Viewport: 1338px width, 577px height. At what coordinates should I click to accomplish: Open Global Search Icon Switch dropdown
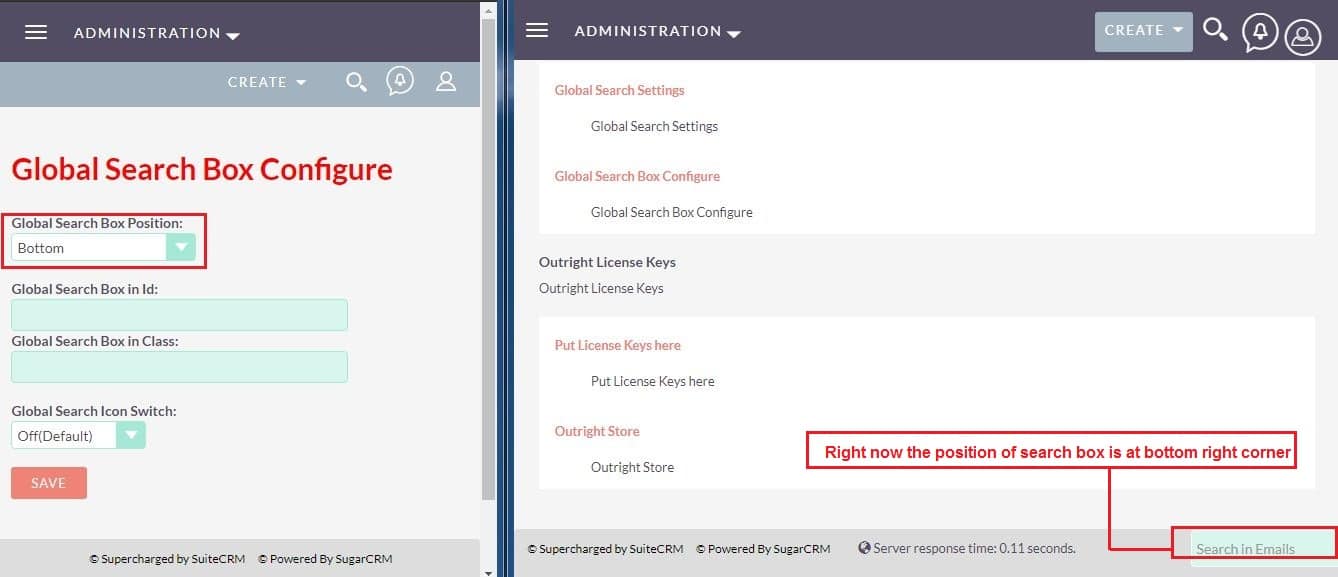[x=78, y=435]
